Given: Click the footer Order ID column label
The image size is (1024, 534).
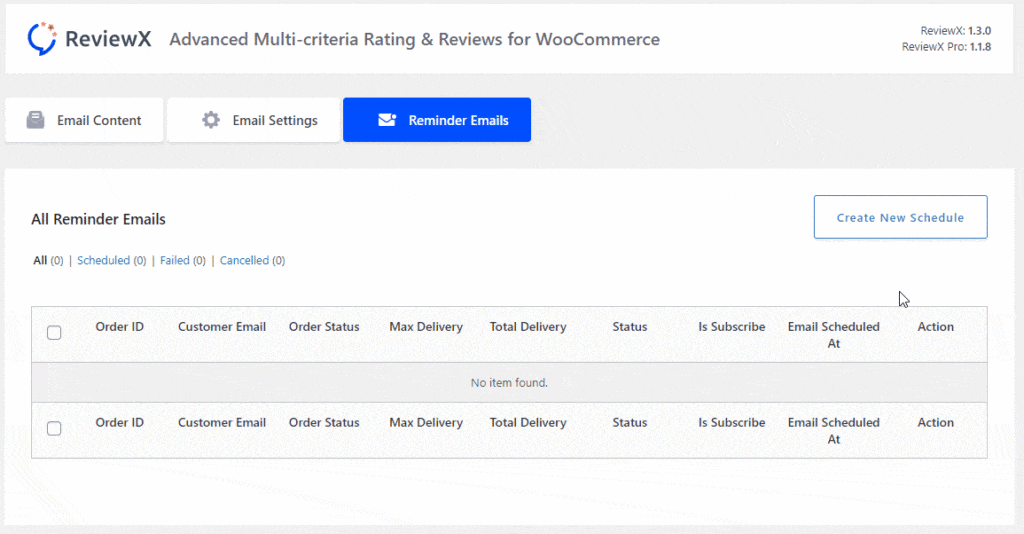Looking at the screenshot, I should tap(120, 422).
